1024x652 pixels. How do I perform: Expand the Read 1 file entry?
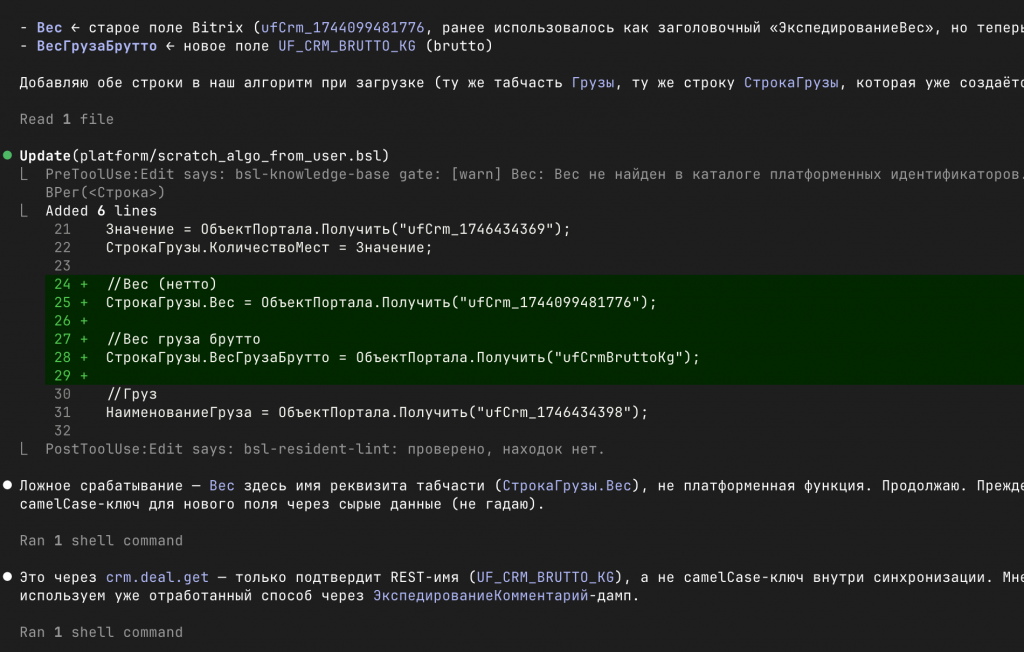pos(67,119)
